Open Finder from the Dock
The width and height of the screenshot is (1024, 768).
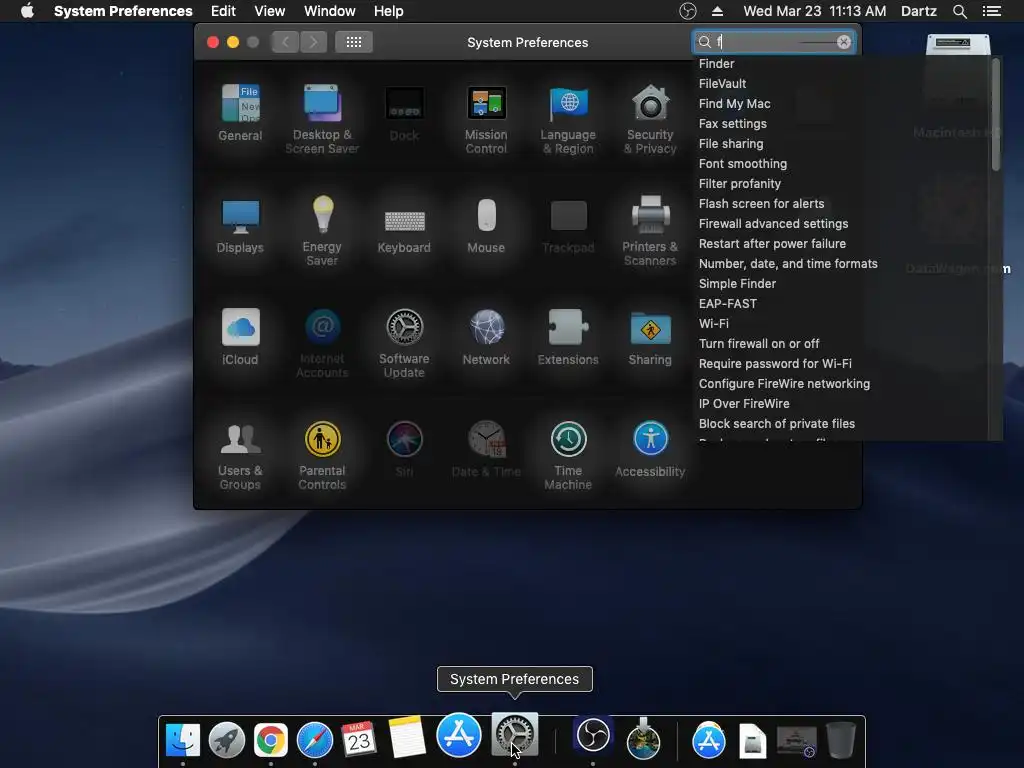point(183,740)
